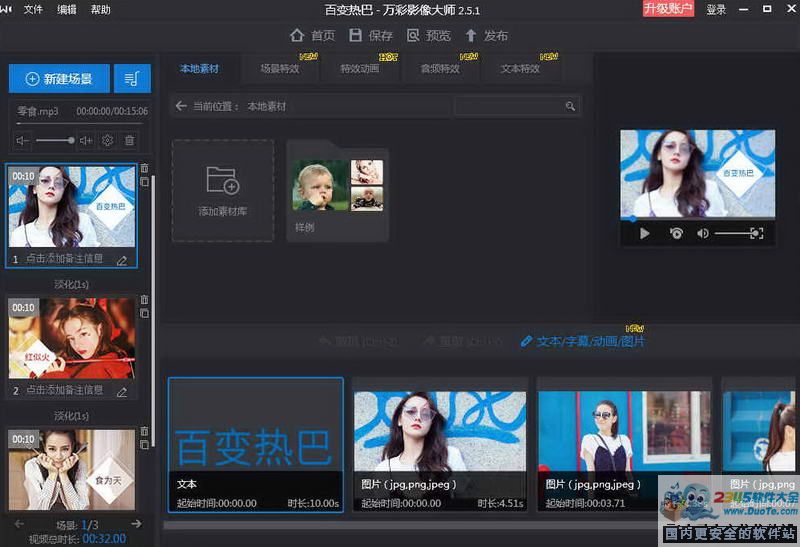The width and height of the screenshot is (800, 547).
Task: Delete scene 1 with trash icon
Action: coord(144,168)
